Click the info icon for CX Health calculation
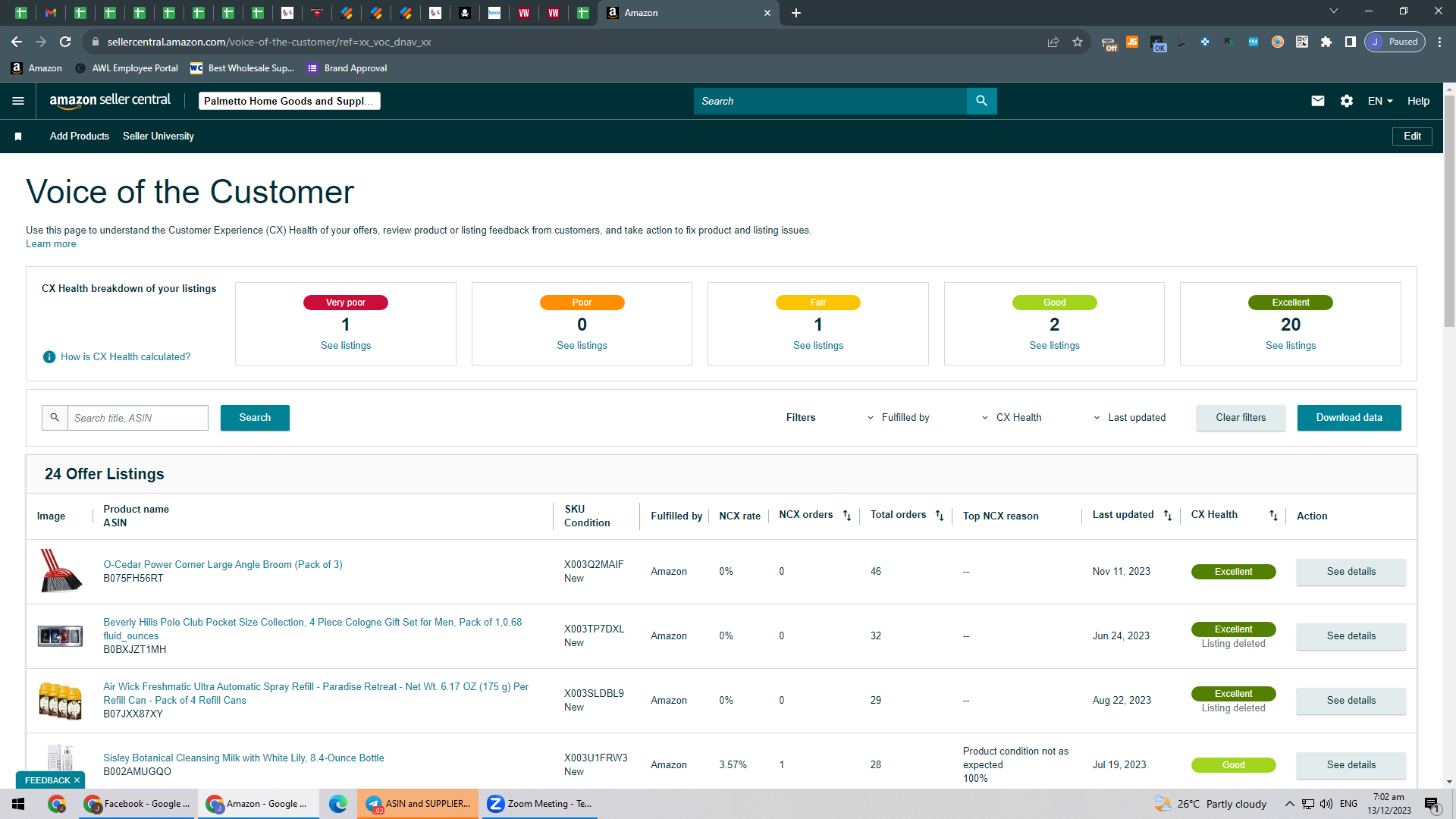Viewport: 1456px width, 819px height. [x=49, y=357]
